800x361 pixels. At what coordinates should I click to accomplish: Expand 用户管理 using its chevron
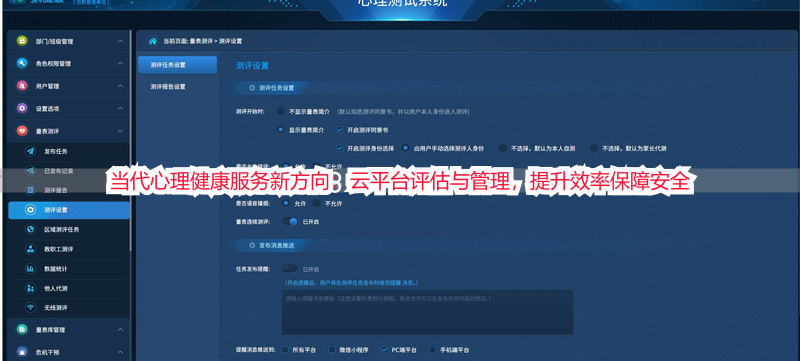point(120,86)
